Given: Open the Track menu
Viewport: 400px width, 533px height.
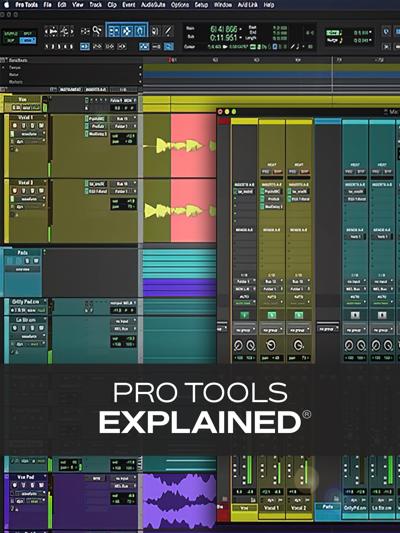Looking at the screenshot, I should pyautogui.click(x=95, y=5).
